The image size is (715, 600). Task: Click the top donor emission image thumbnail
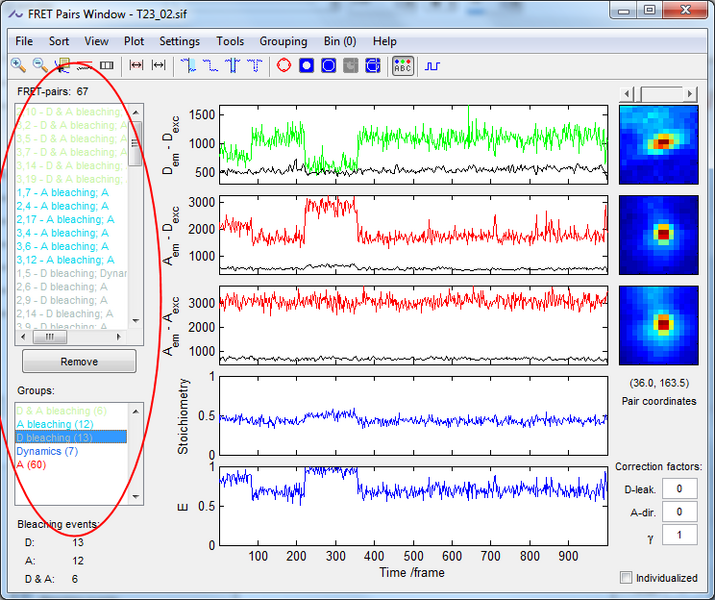(x=661, y=144)
